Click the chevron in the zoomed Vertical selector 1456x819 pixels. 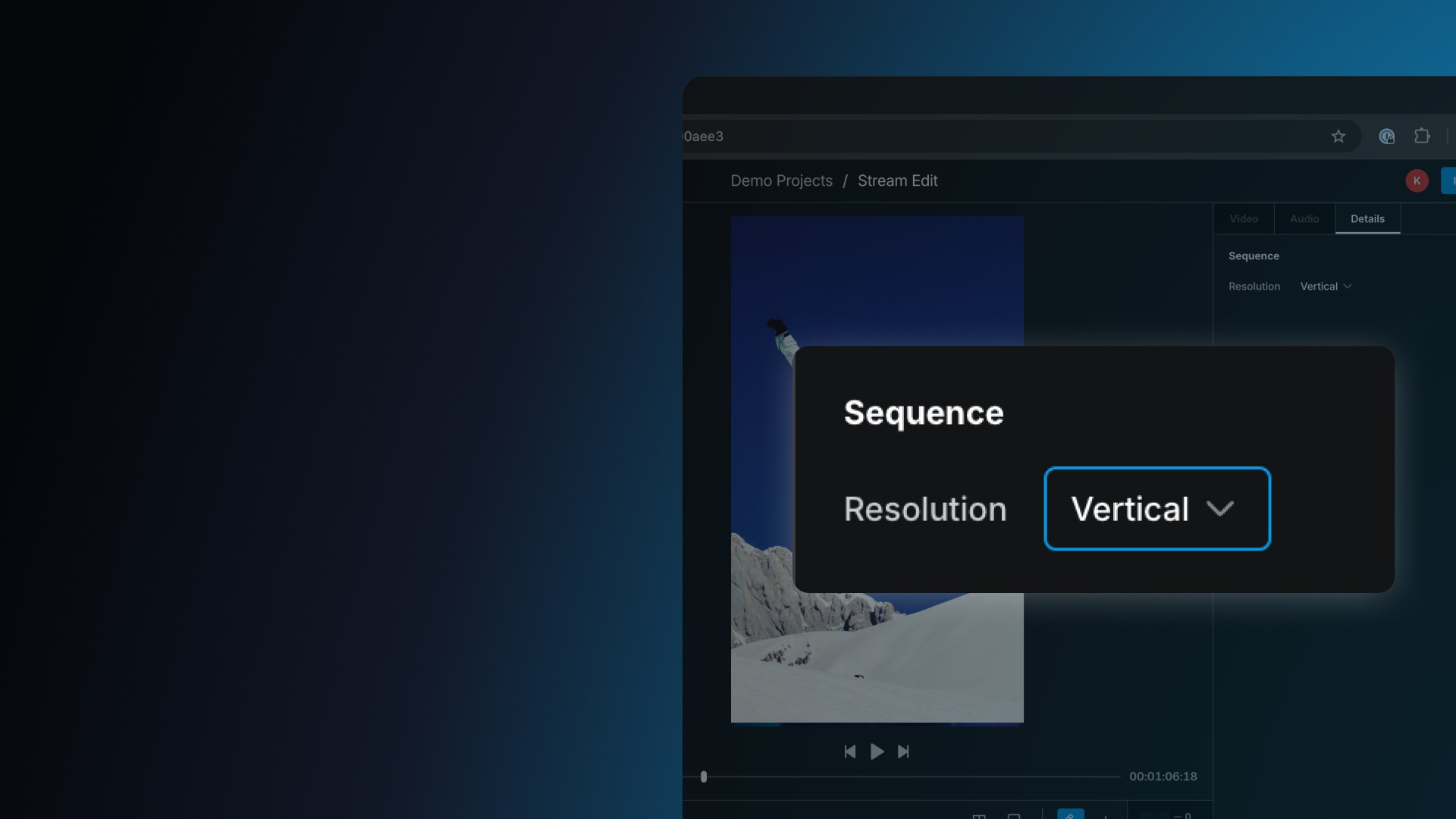(x=1220, y=509)
